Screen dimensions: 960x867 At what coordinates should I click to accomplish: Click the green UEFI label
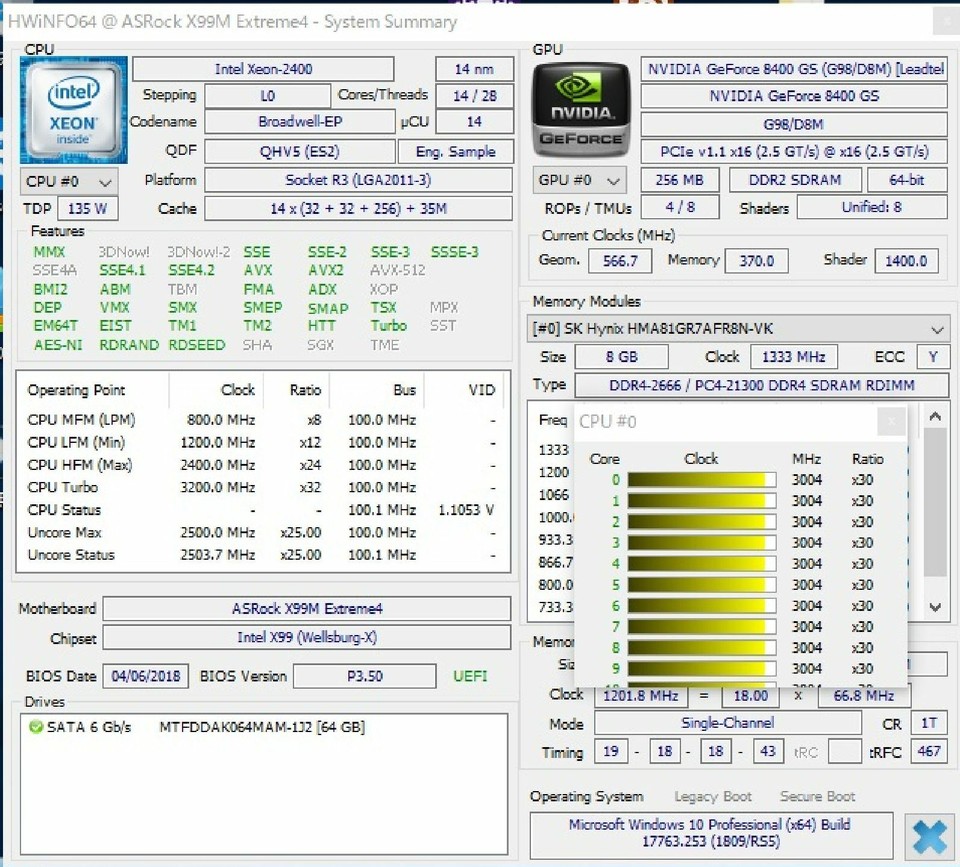470,676
